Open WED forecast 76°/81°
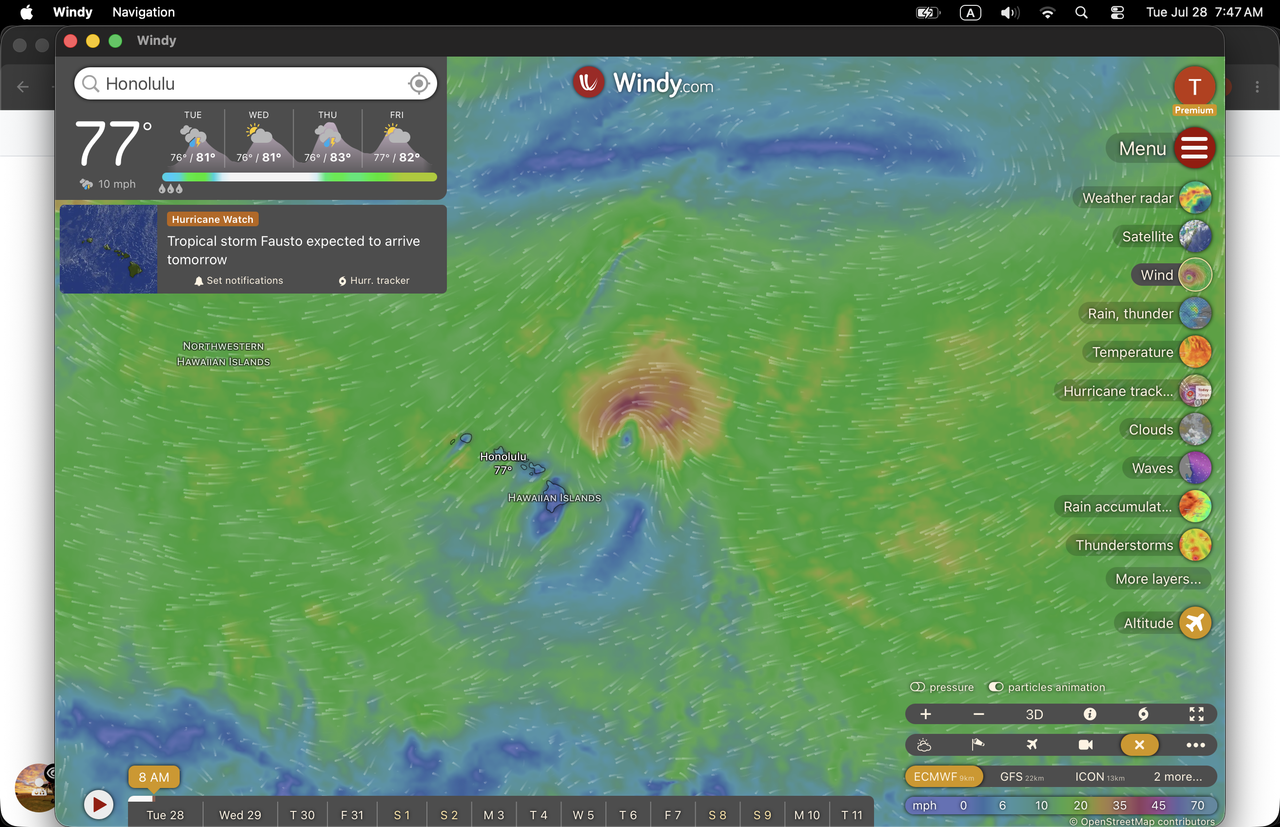Viewport: 1280px width, 827px height. [x=259, y=138]
